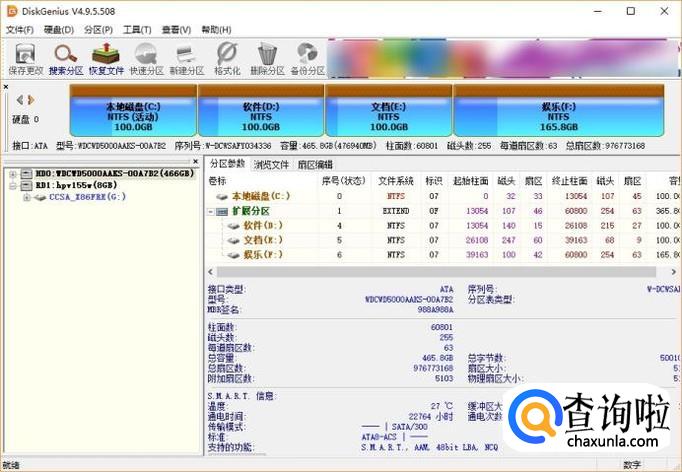Click the EXTEND file system cell
Image resolution: width=682 pixels, height=472 pixels.
(396, 211)
